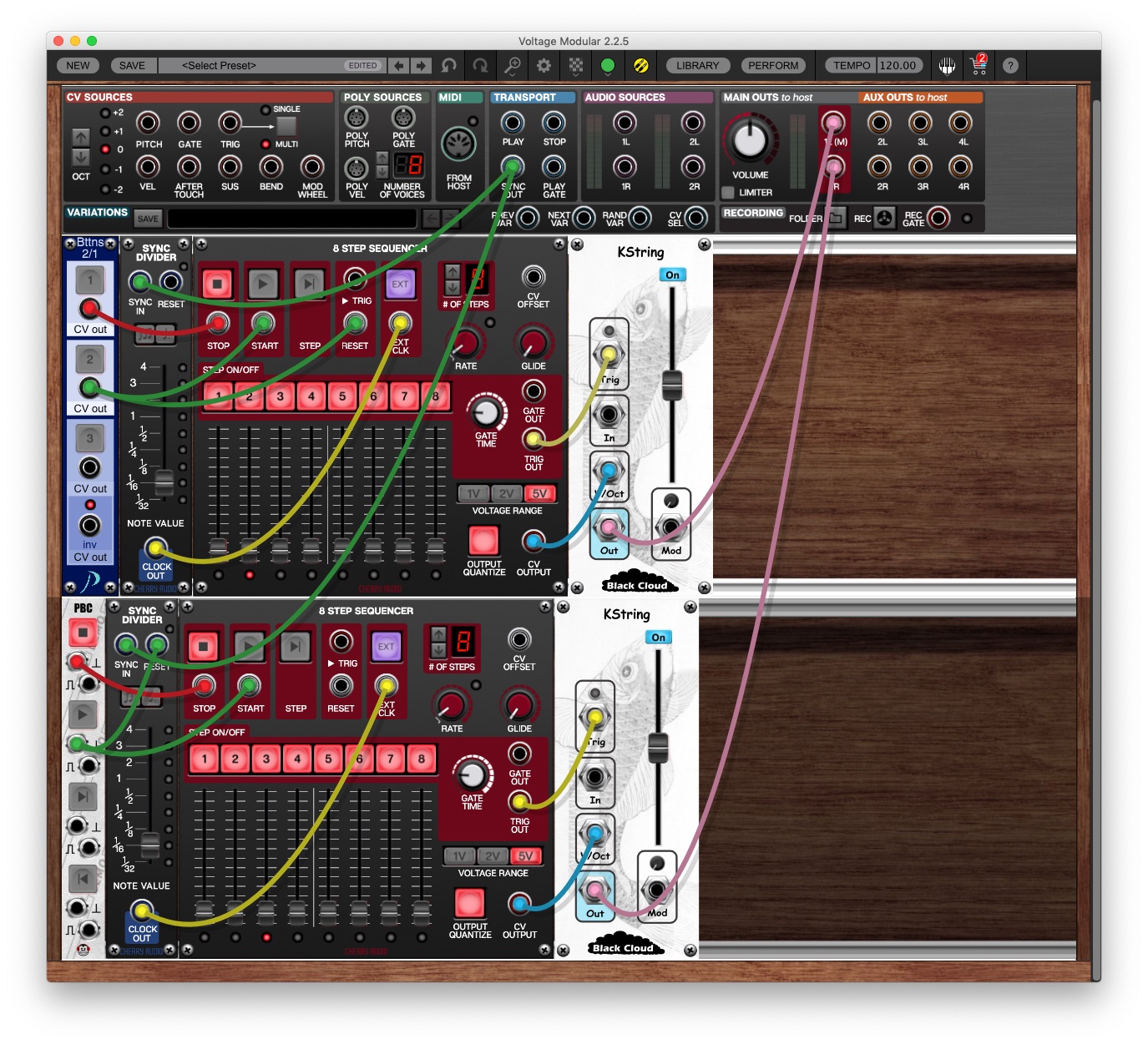Screen dimensions: 1148x1044
Task: Select the SINGLE trigger mode
Action: pos(266,110)
